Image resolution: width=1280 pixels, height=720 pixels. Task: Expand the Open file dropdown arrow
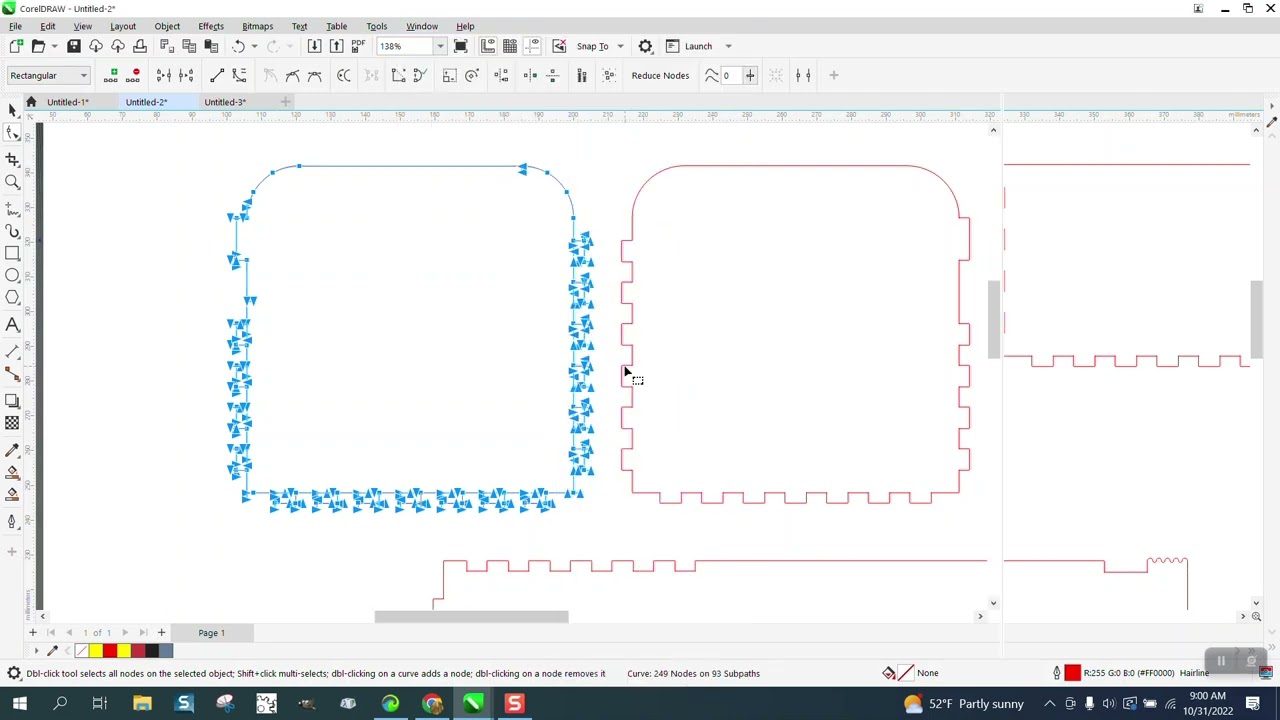54,46
